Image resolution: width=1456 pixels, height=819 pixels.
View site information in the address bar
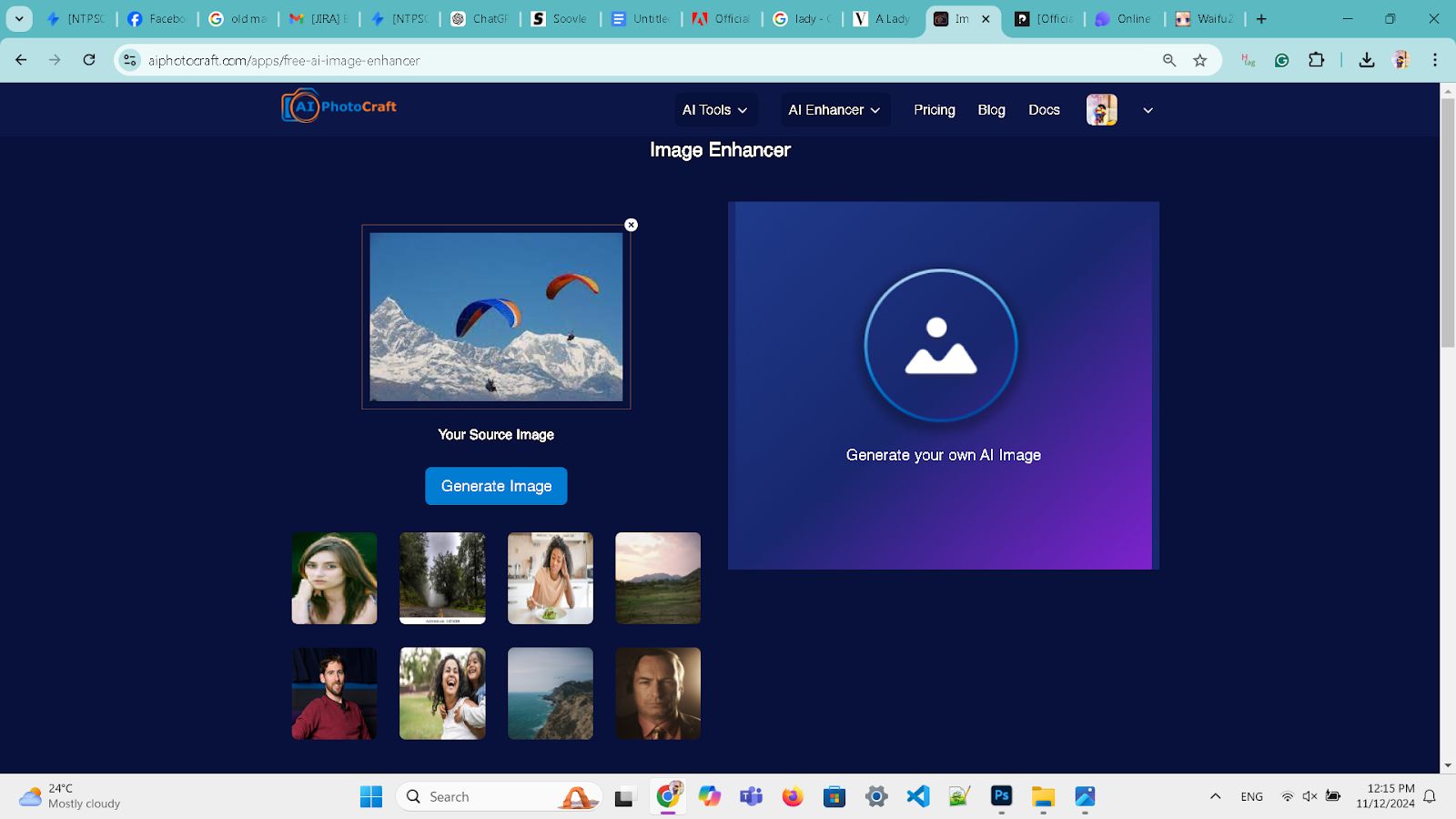point(130,60)
